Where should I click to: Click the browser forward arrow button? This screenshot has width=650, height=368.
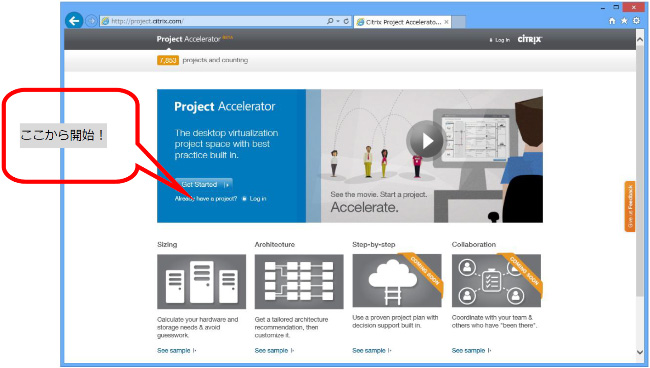click(x=91, y=21)
